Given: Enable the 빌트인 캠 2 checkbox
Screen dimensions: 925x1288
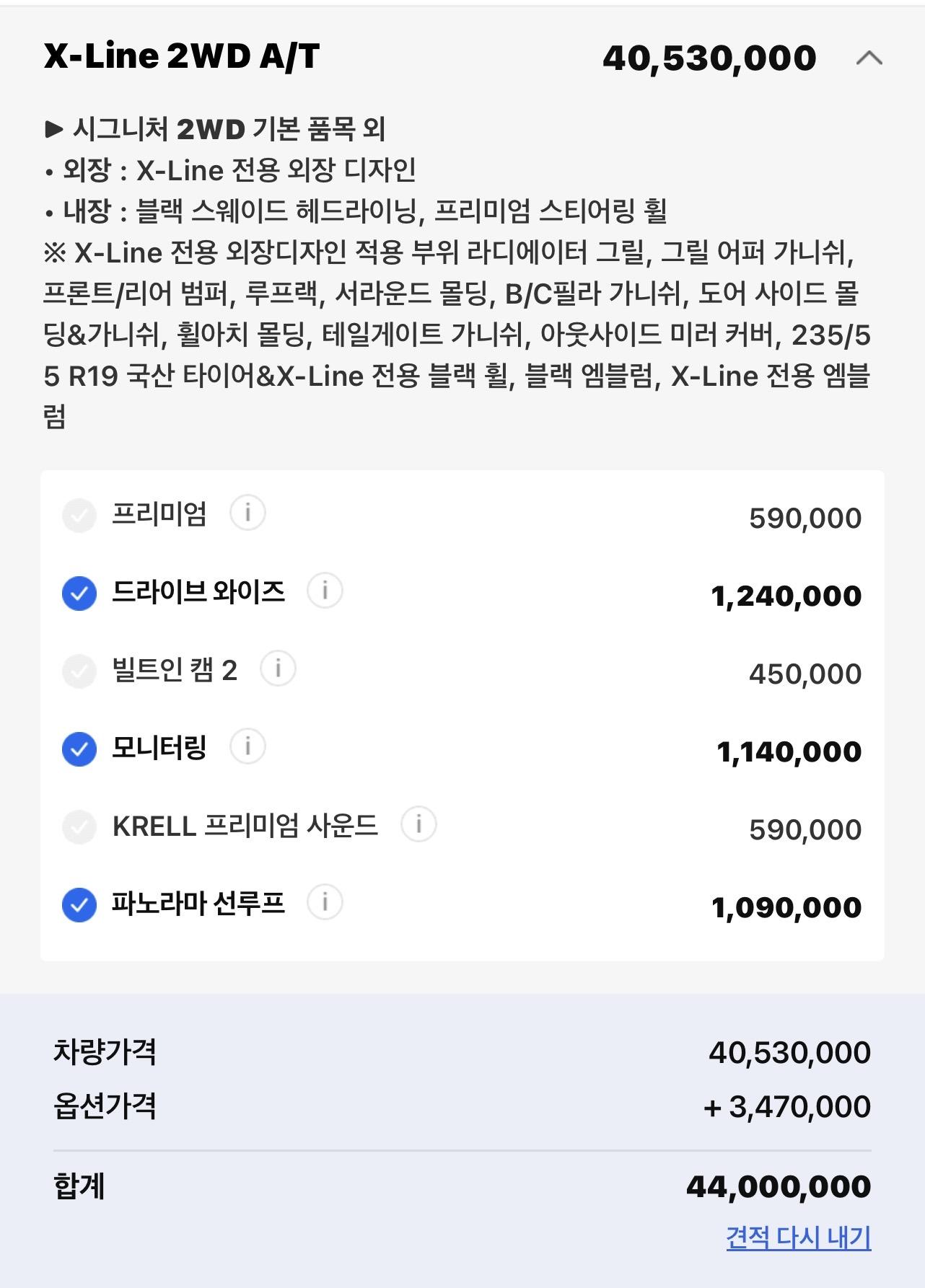Looking at the screenshot, I should pyautogui.click(x=79, y=671).
